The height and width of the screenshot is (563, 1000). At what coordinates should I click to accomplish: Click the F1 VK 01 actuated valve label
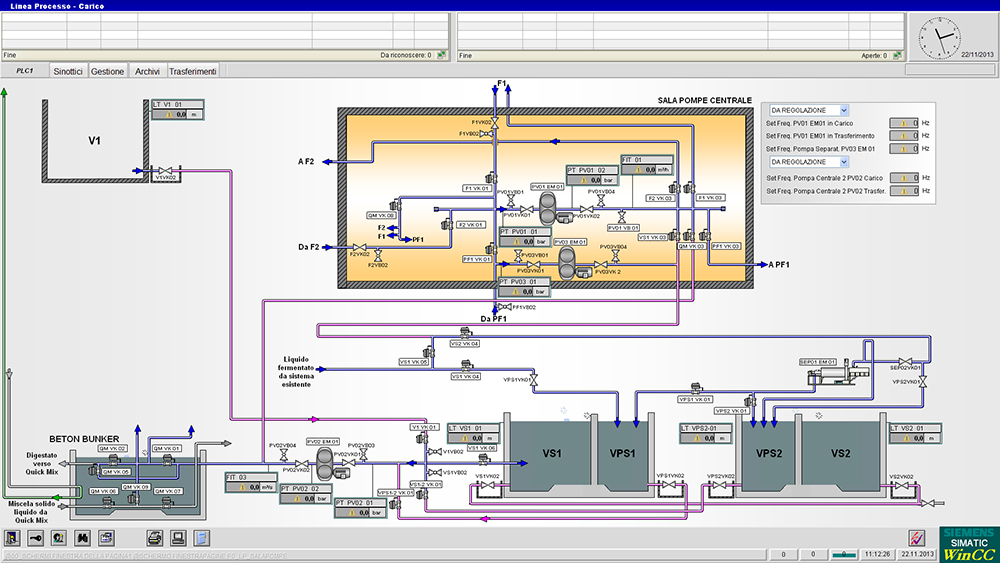pos(476,188)
